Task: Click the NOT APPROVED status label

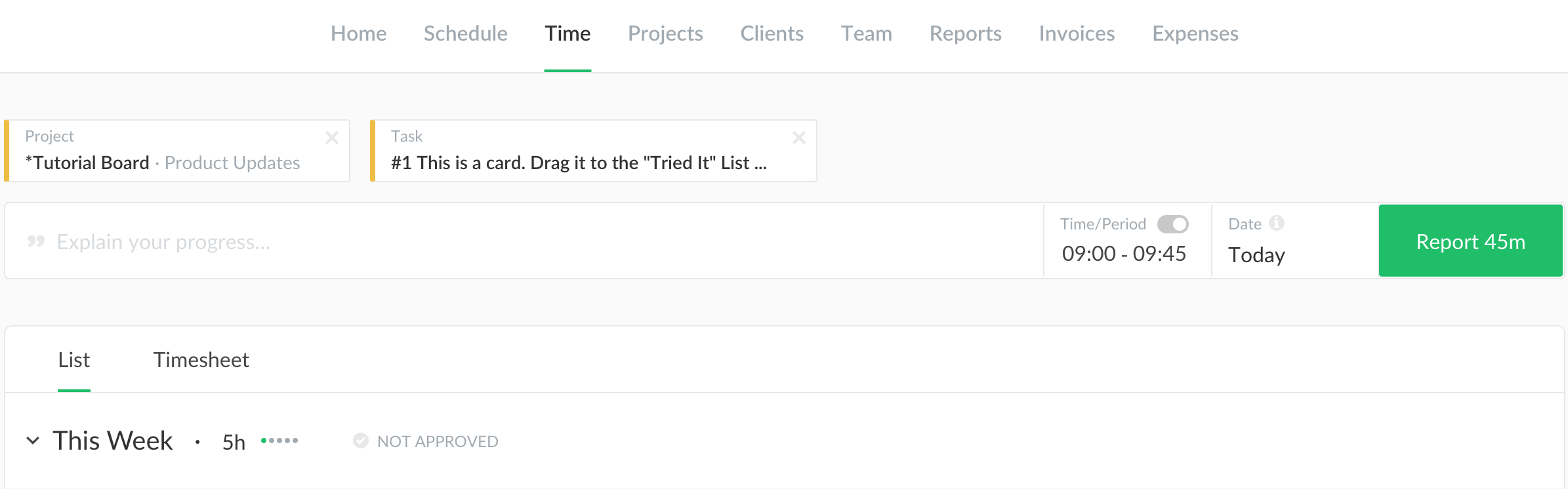Action: [438, 442]
